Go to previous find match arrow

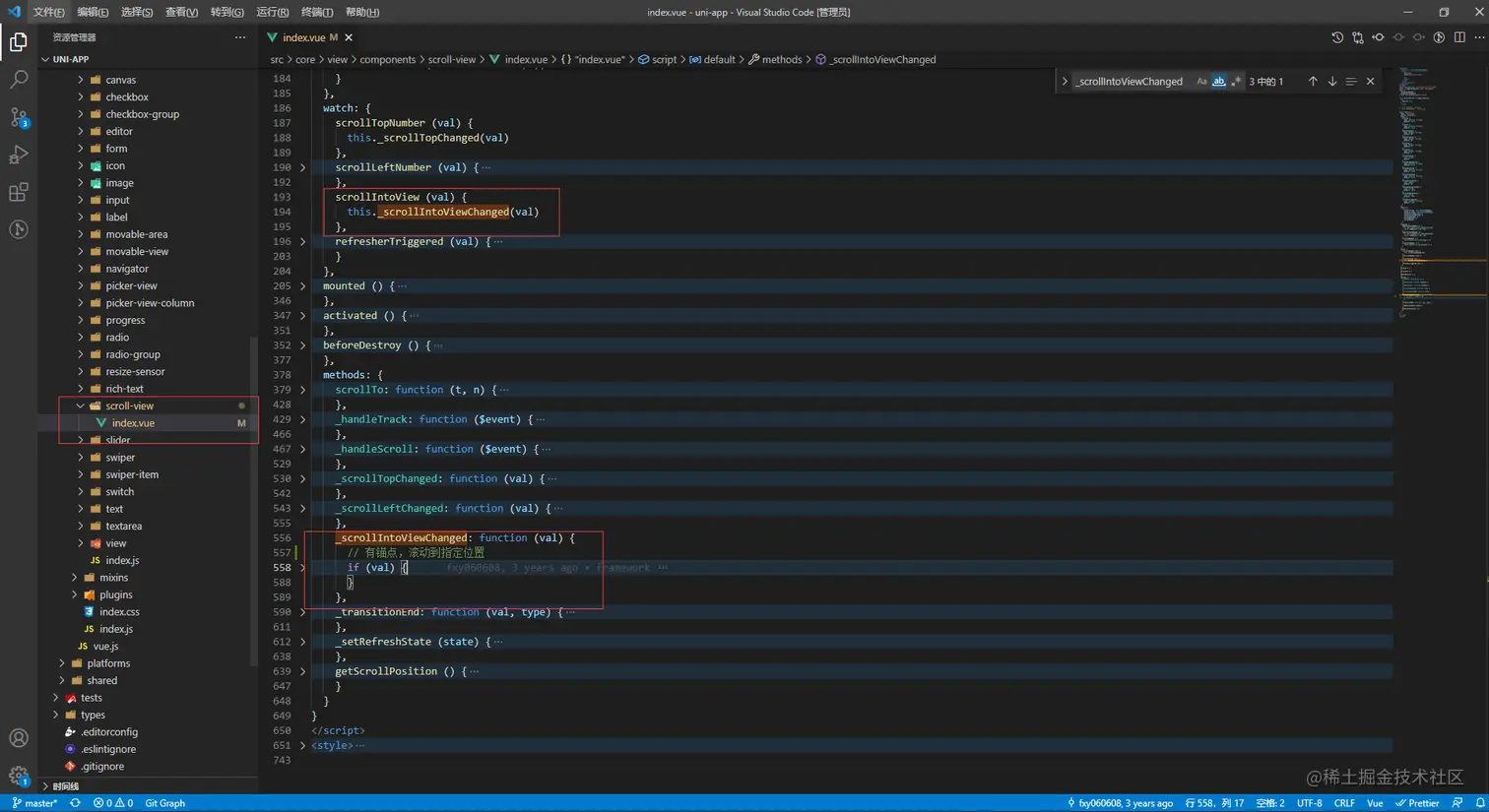(x=1313, y=82)
